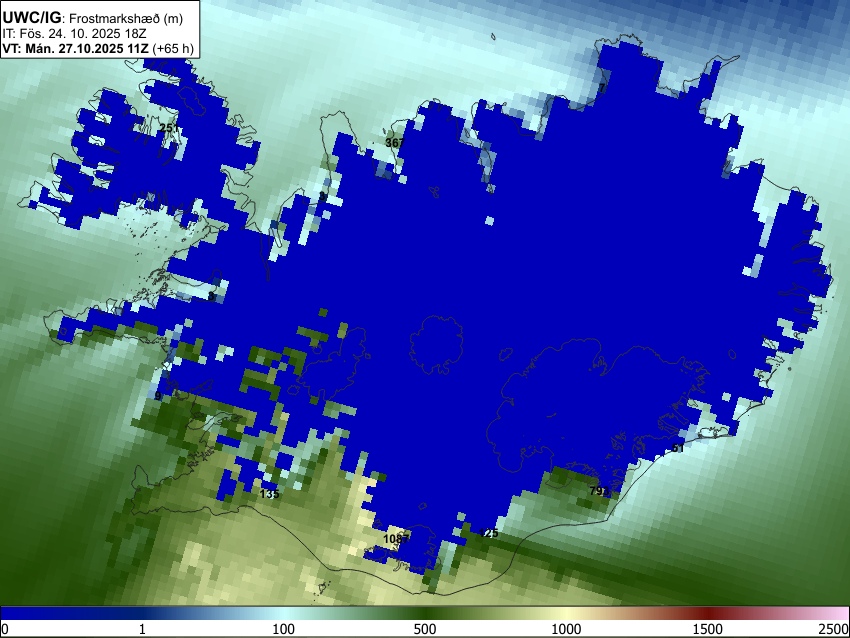Click the map value label '251'
850x638 pixels.
pyautogui.click(x=169, y=128)
